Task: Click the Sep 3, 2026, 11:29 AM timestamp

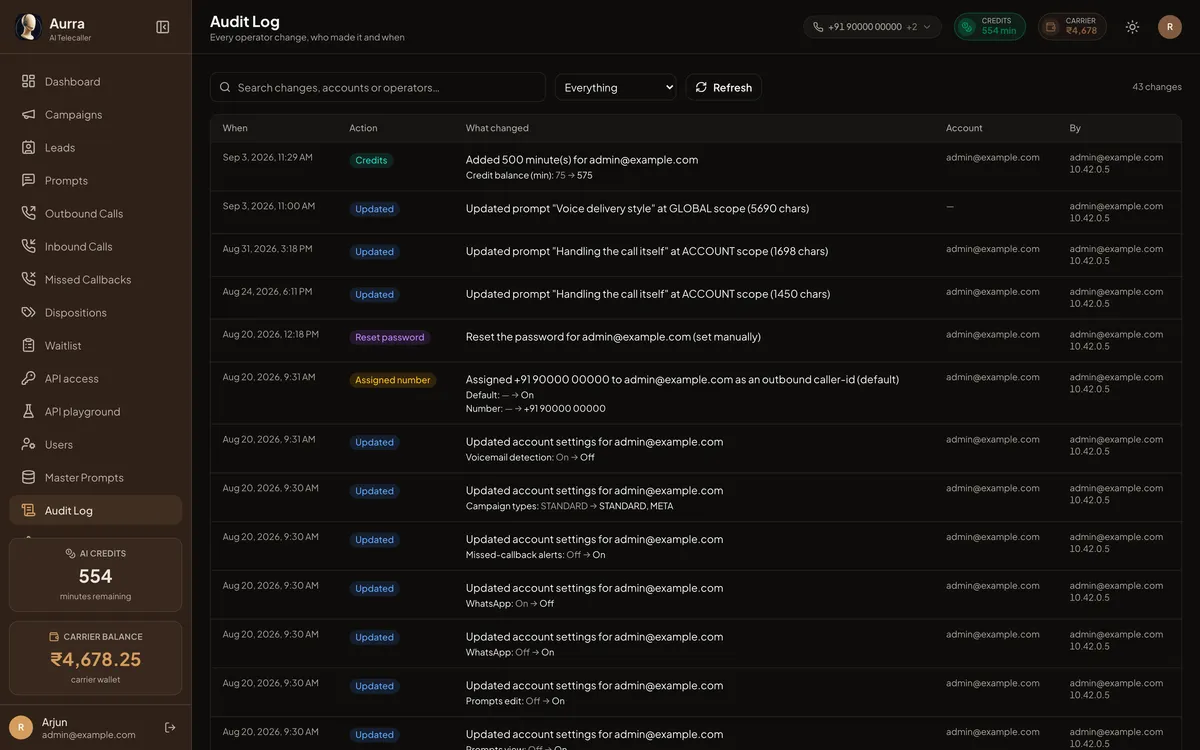Action: click(x=268, y=157)
